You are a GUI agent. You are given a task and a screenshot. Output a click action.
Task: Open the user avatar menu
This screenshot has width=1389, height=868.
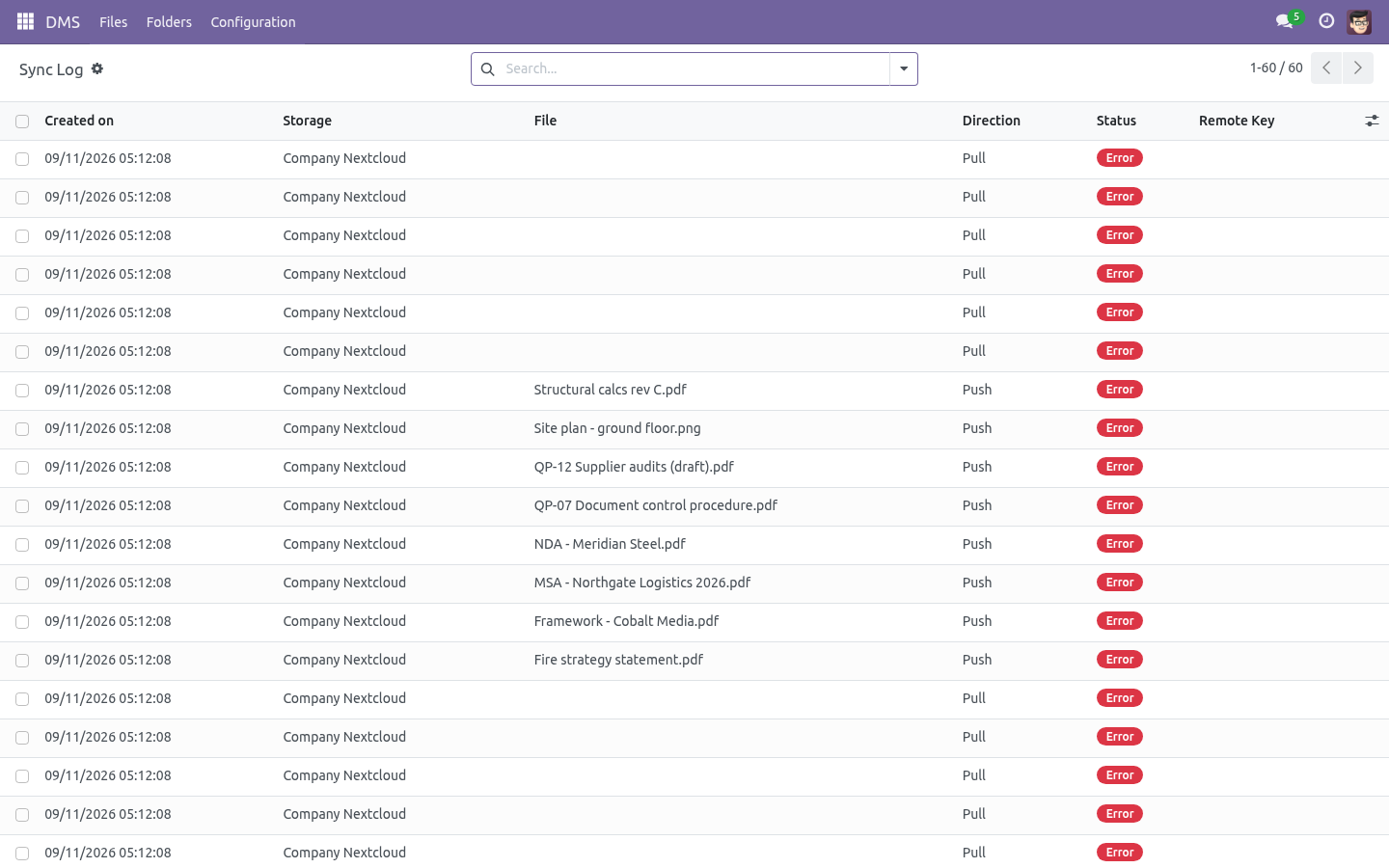[1359, 21]
